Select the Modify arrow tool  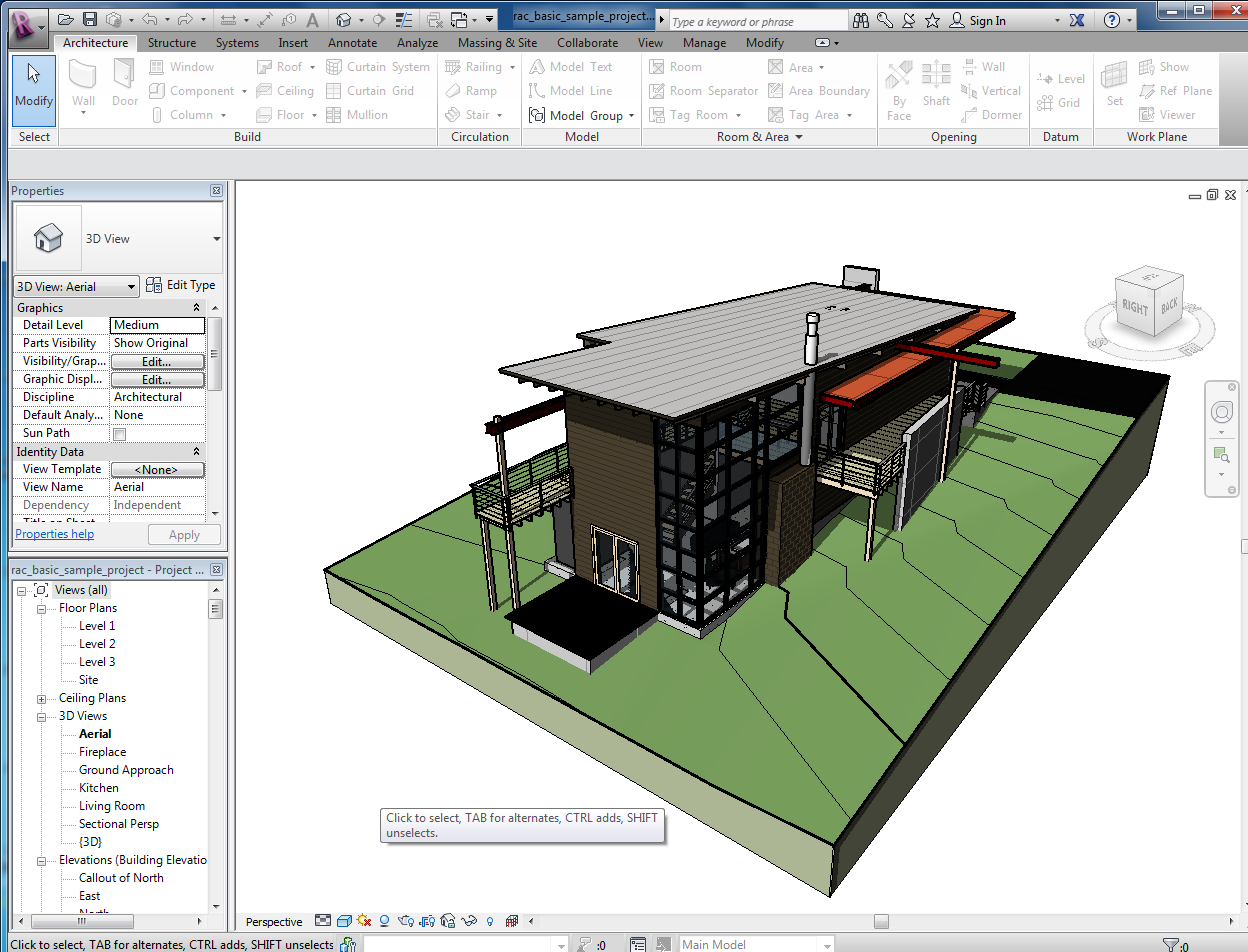coord(34,89)
